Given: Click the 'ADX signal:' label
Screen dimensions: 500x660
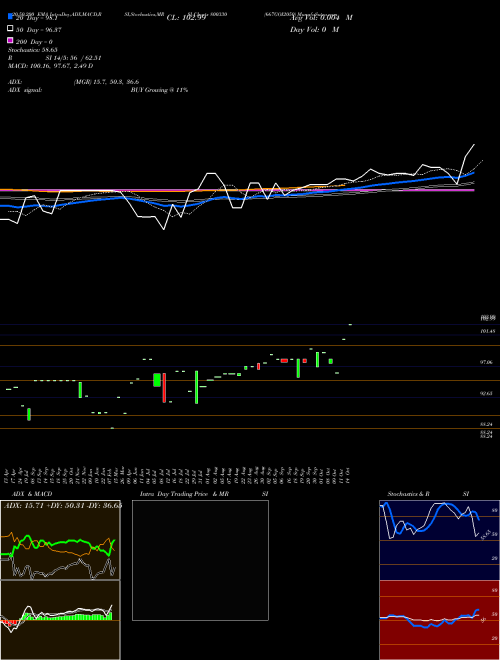Looking at the screenshot, I should [25, 90].
